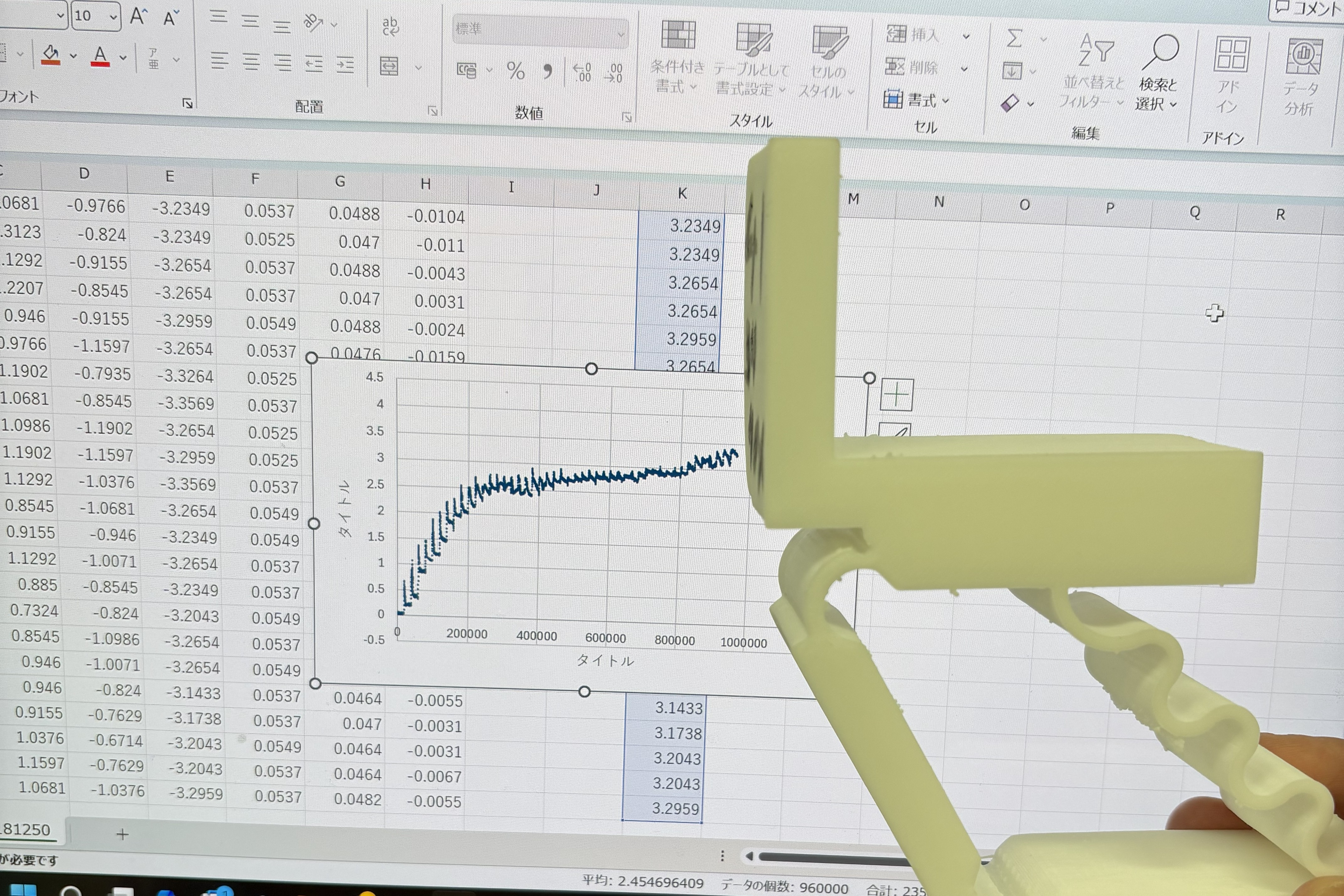The height and width of the screenshot is (896, 1344).
Task: Toggle the wrap text button
Action: [x=390, y=26]
